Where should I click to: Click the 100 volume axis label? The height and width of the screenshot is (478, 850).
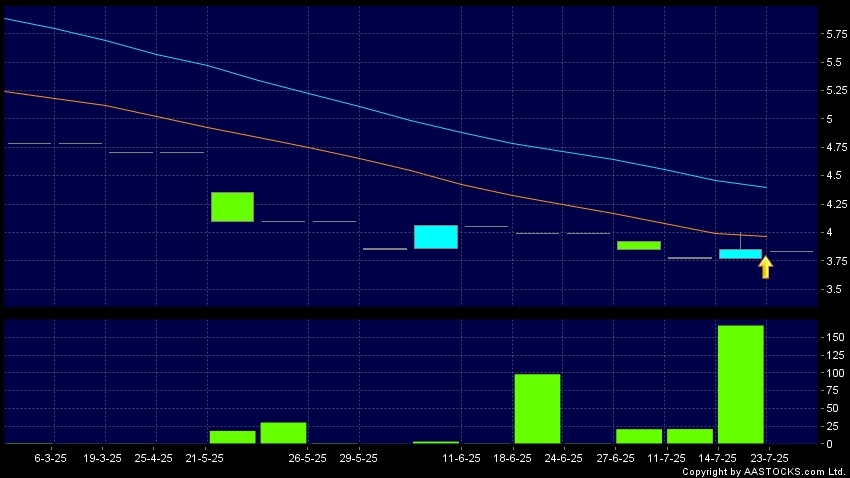coord(835,373)
